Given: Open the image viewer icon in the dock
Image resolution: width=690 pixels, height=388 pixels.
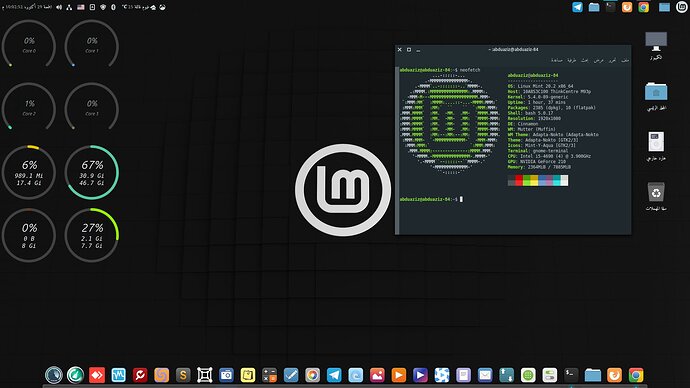Looking at the screenshot, I should [x=377, y=375].
